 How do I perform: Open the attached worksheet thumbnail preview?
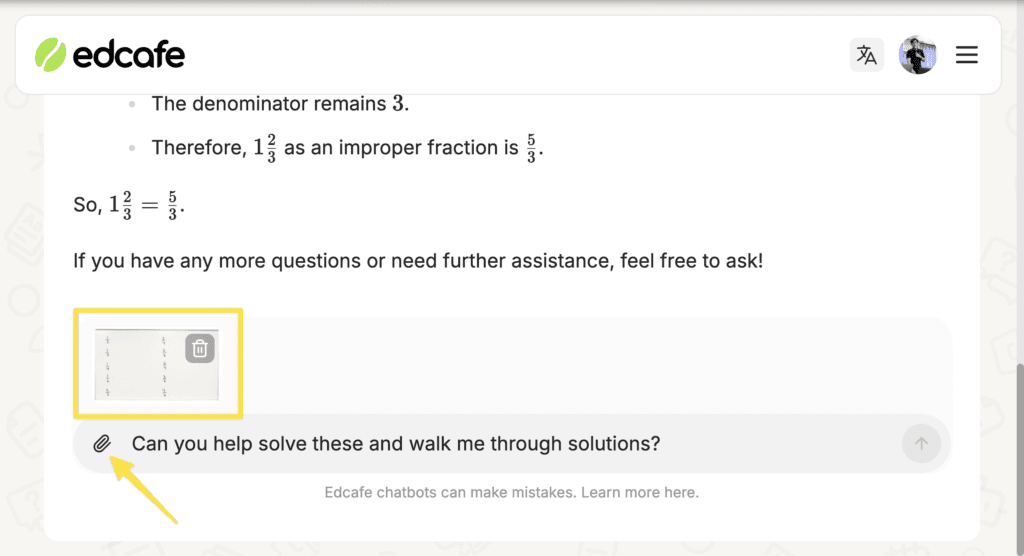(157, 364)
